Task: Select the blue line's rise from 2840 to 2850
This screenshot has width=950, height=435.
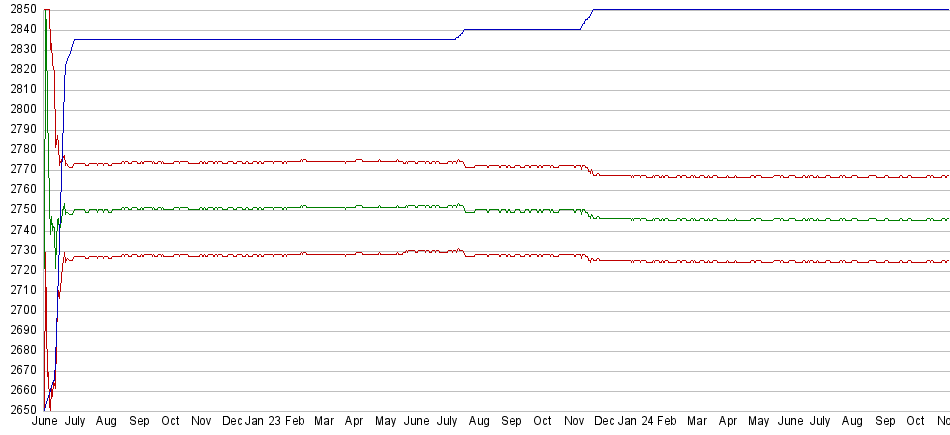Action: tap(587, 18)
